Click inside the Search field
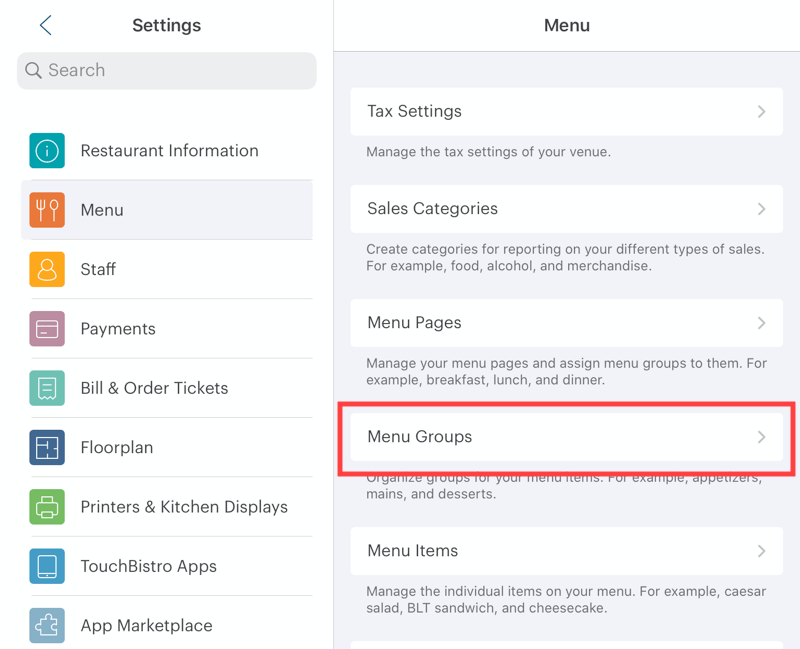The width and height of the screenshot is (800, 649). tap(166, 71)
